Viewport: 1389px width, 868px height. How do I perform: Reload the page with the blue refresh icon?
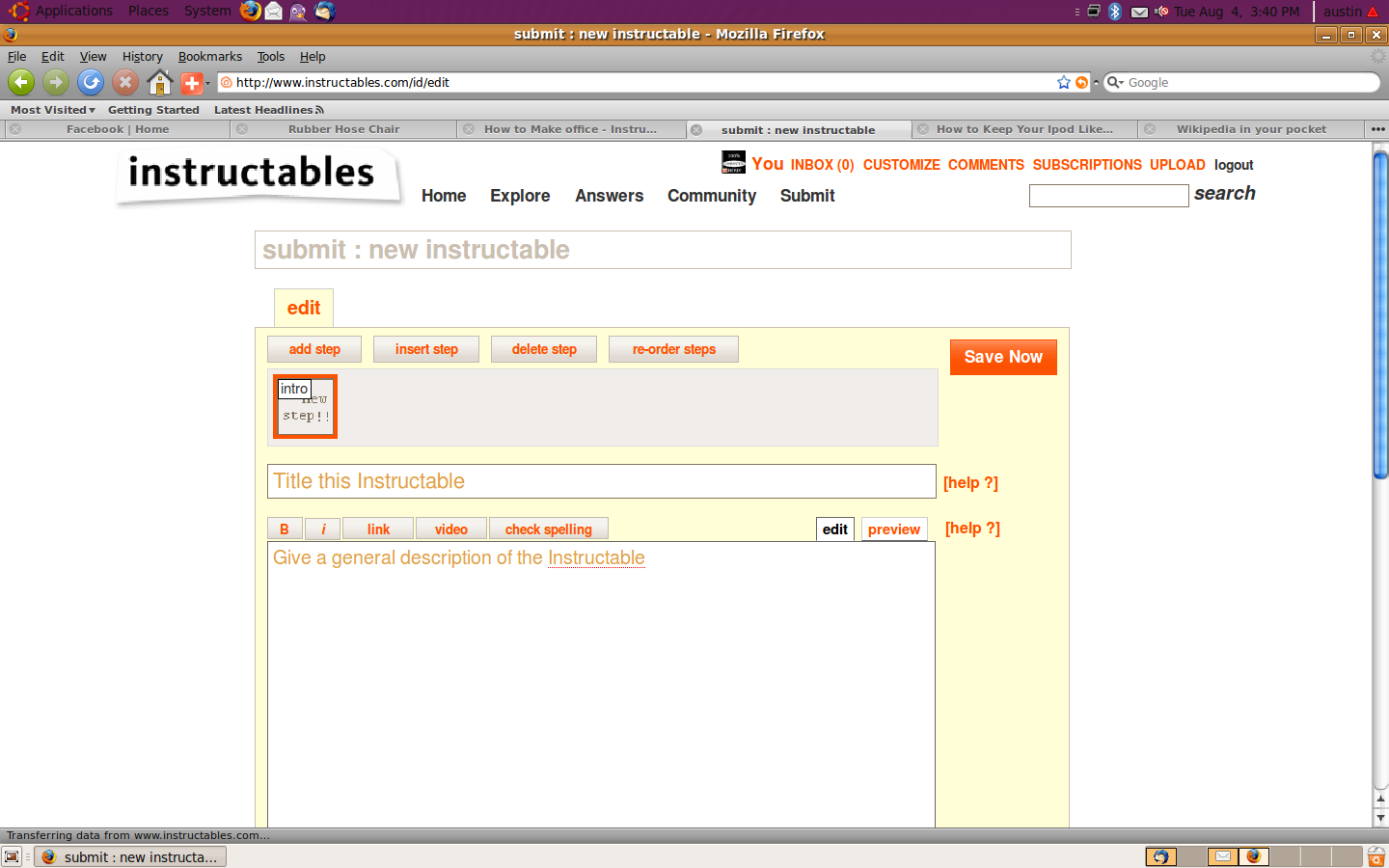coord(91,83)
